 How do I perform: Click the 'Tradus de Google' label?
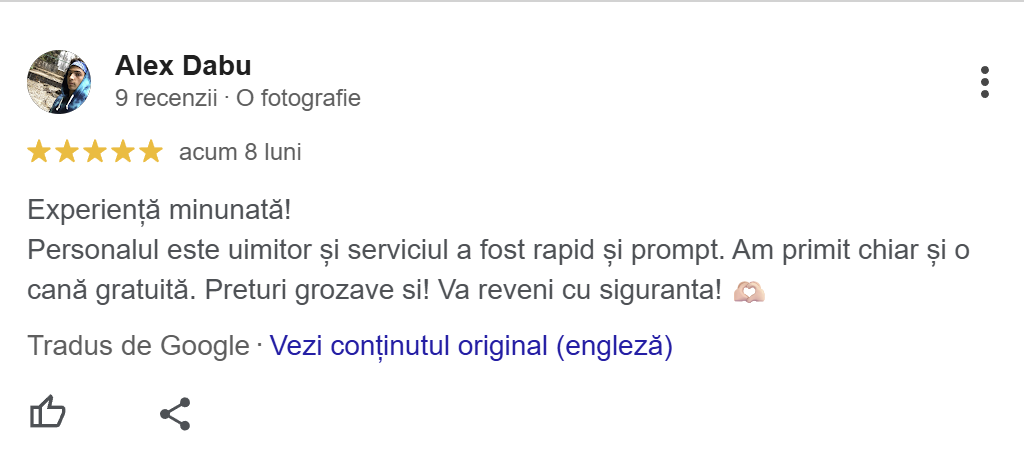(138, 347)
